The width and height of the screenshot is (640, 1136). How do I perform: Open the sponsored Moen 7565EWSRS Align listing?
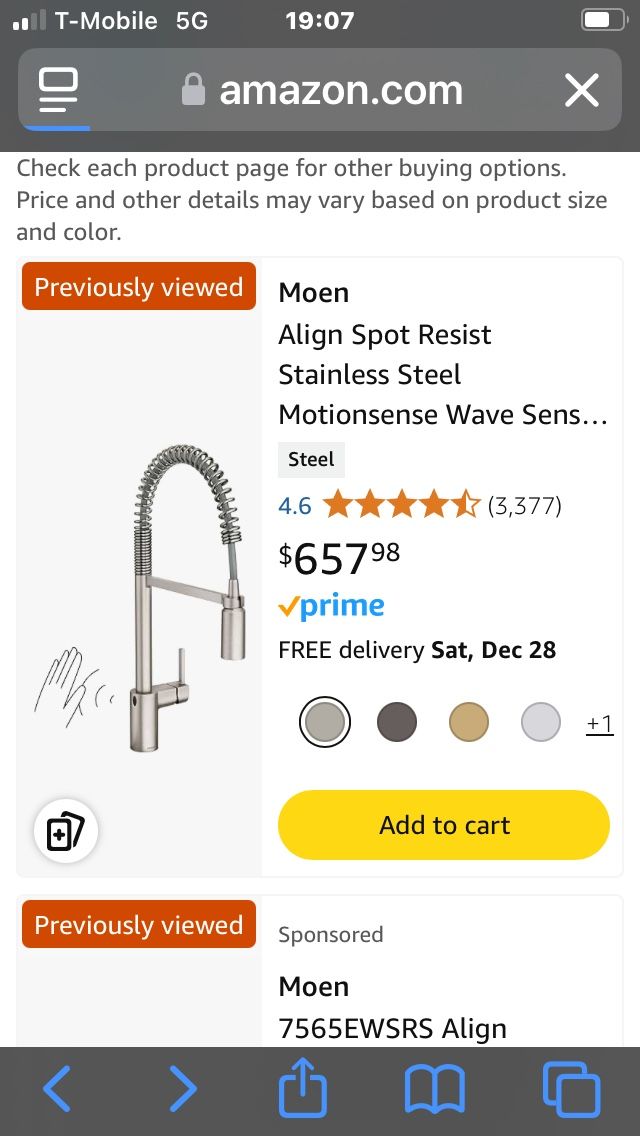click(x=392, y=1027)
